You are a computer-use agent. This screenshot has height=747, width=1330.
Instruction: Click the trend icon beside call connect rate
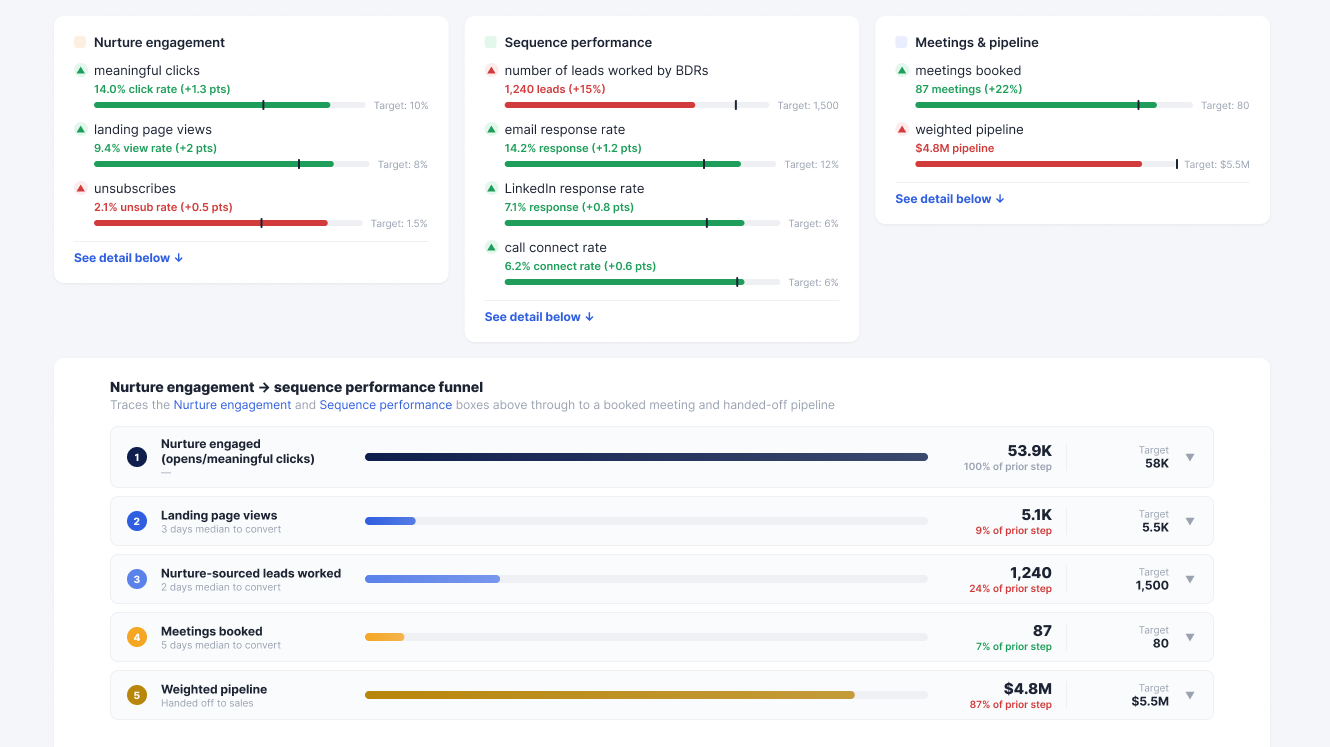[491, 248]
